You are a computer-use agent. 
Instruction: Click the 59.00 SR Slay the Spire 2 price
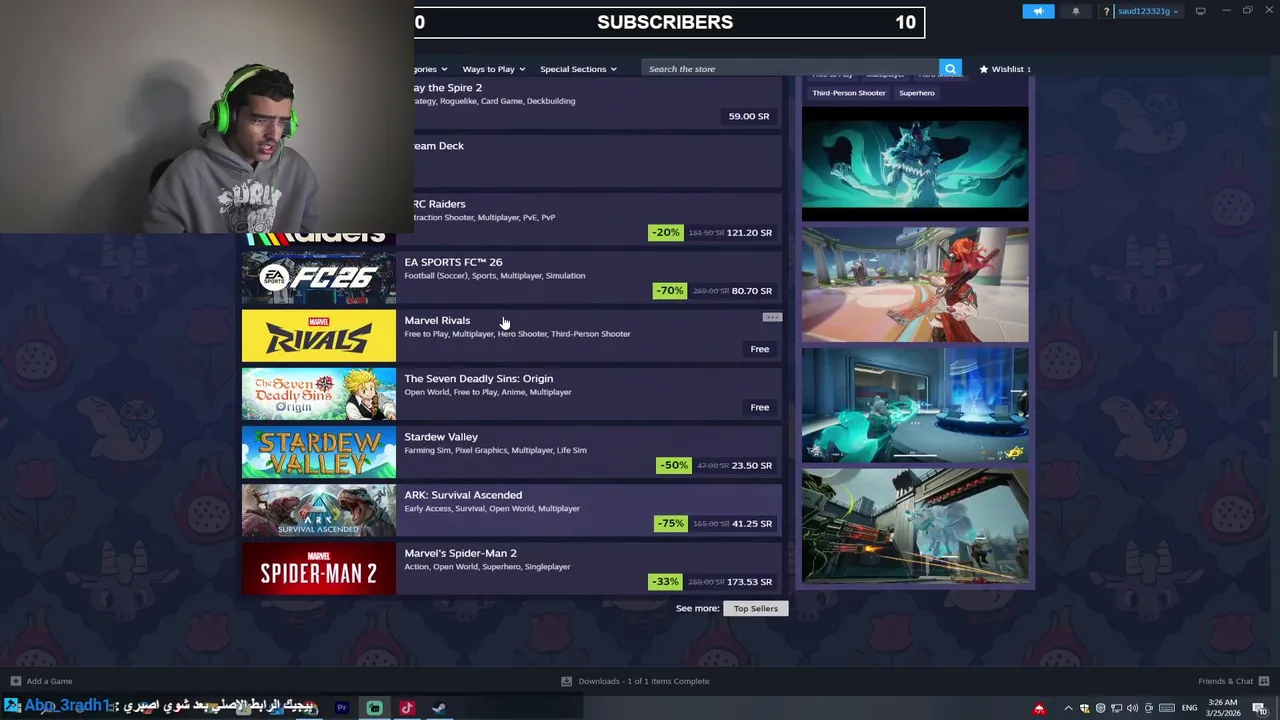tap(749, 116)
